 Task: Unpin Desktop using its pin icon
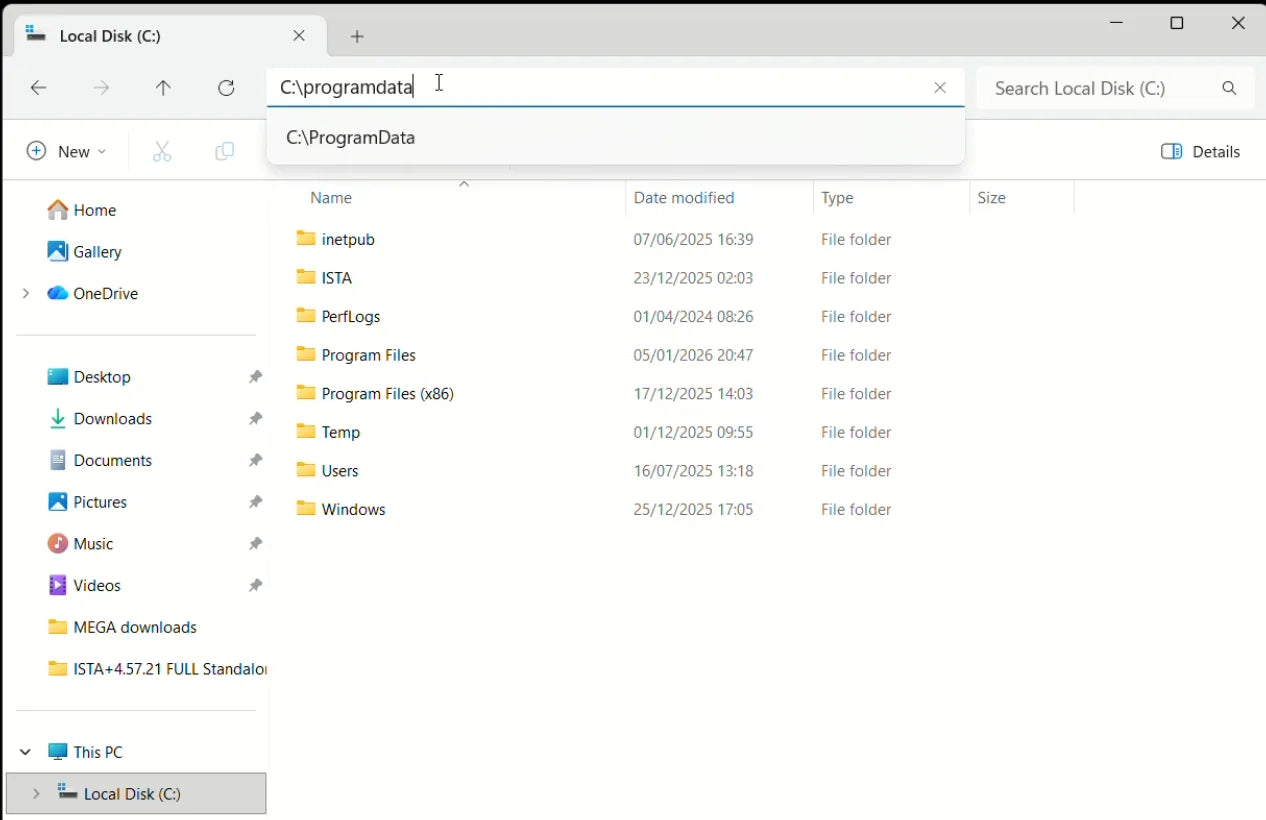tap(256, 377)
